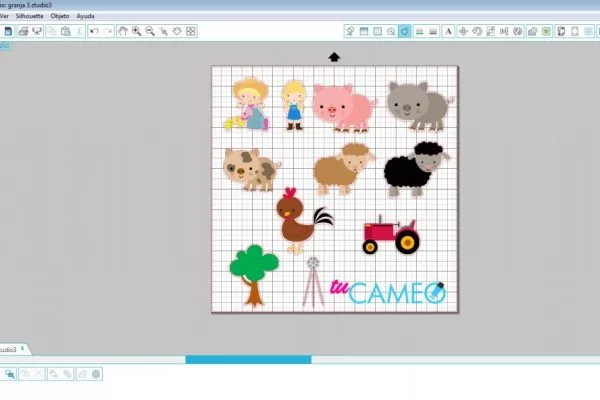Image resolution: width=600 pixels, height=400 pixels.
Task: Open the Replicate panel icon
Action: 518,31
